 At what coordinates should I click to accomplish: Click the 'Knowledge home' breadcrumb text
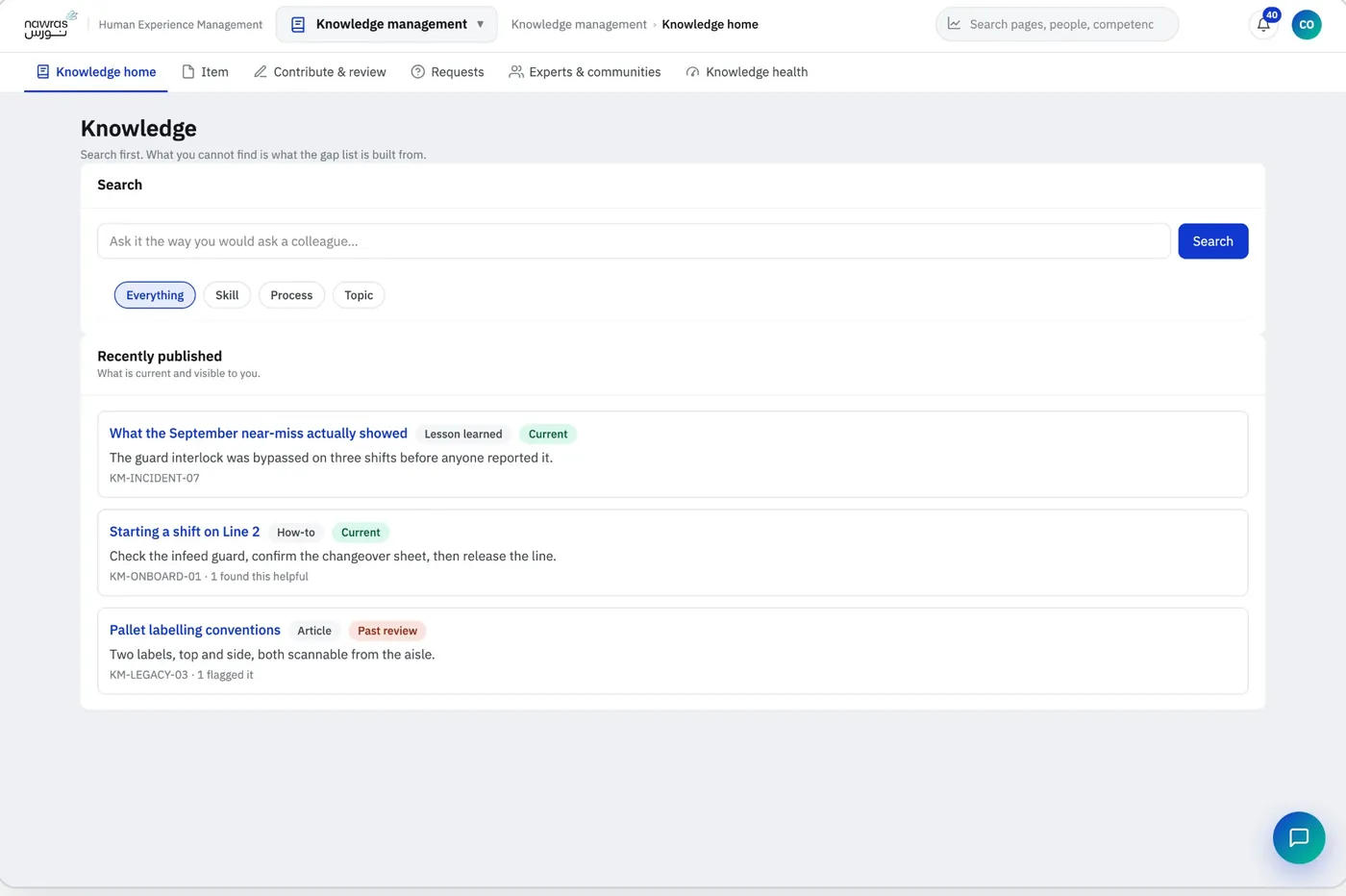[x=710, y=25]
